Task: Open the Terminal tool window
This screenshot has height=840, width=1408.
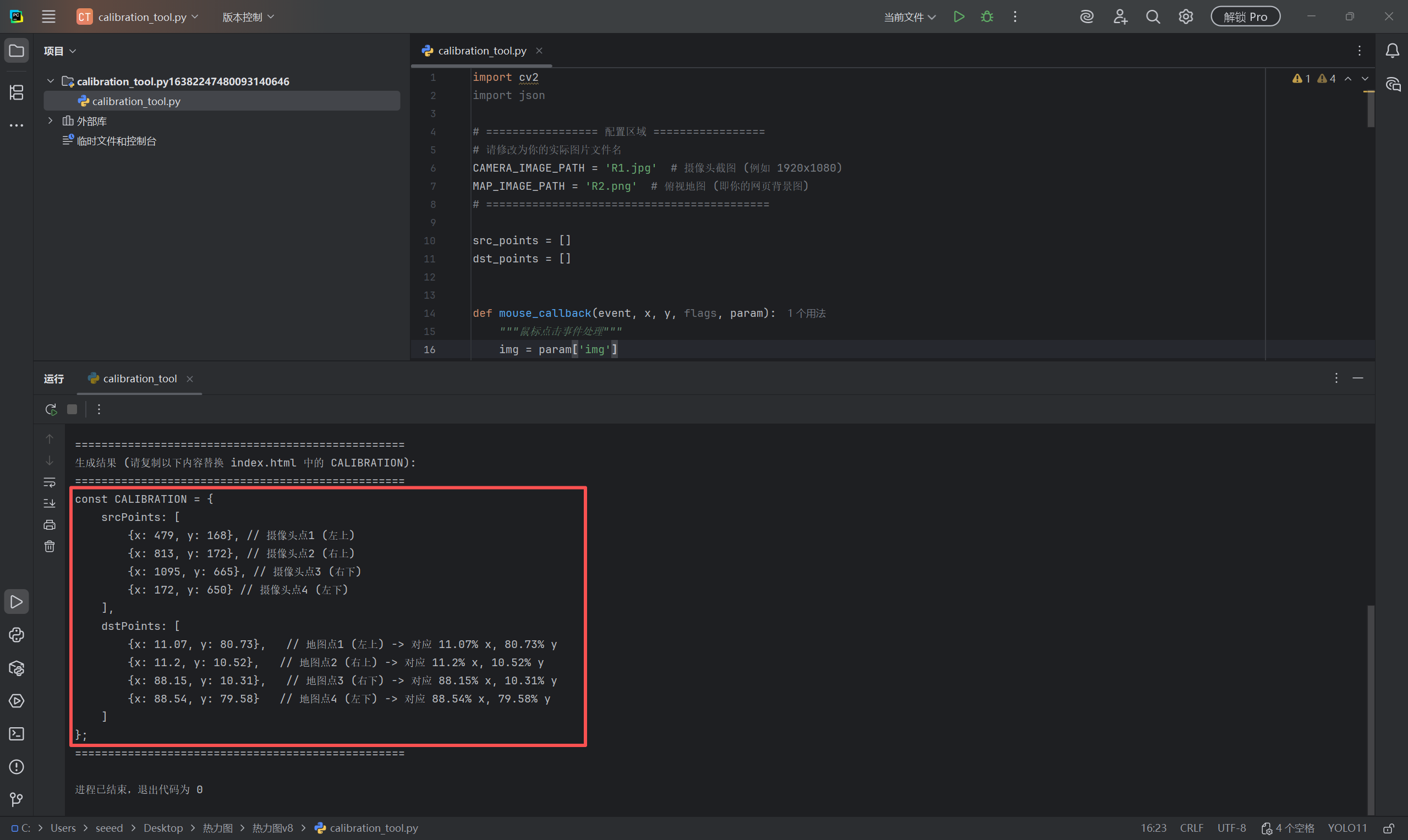Action: point(17,734)
